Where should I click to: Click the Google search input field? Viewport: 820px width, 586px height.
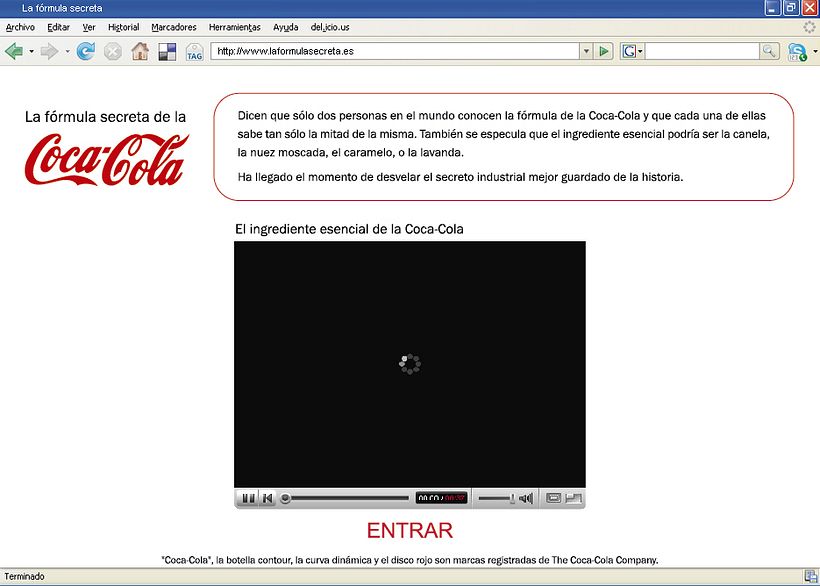coord(702,51)
